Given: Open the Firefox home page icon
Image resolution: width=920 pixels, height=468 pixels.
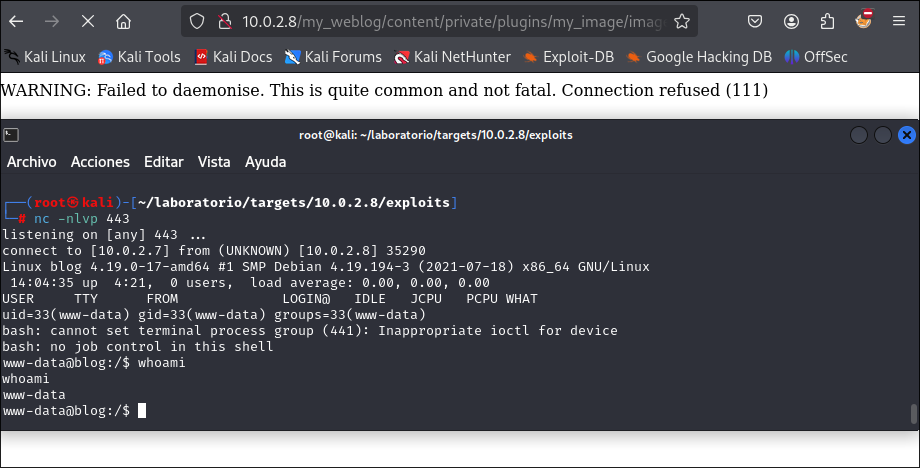Looking at the screenshot, I should [x=123, y=22].
